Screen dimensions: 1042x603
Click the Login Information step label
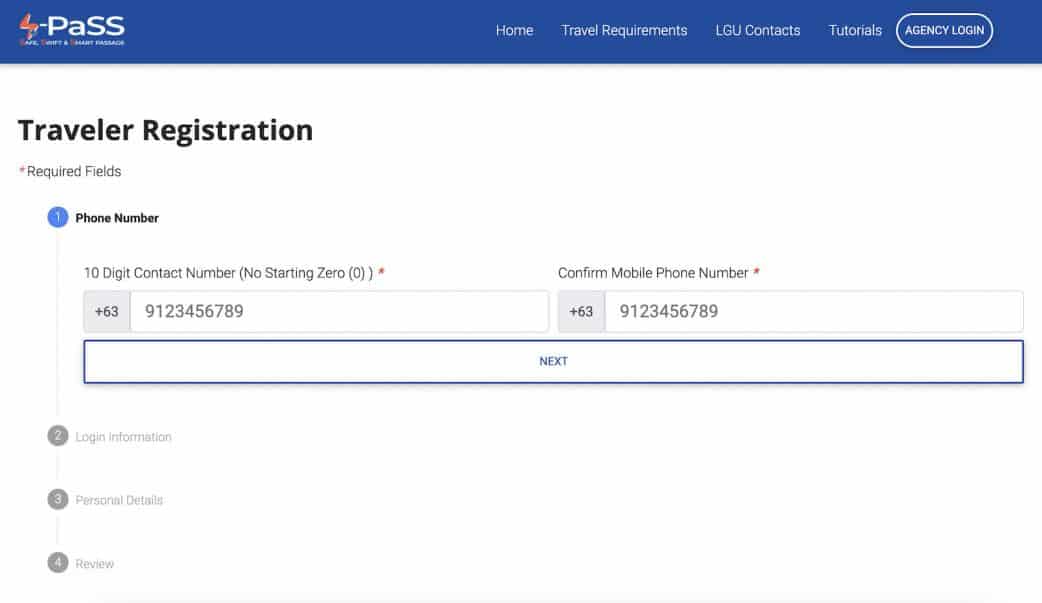tap(124, 436)
